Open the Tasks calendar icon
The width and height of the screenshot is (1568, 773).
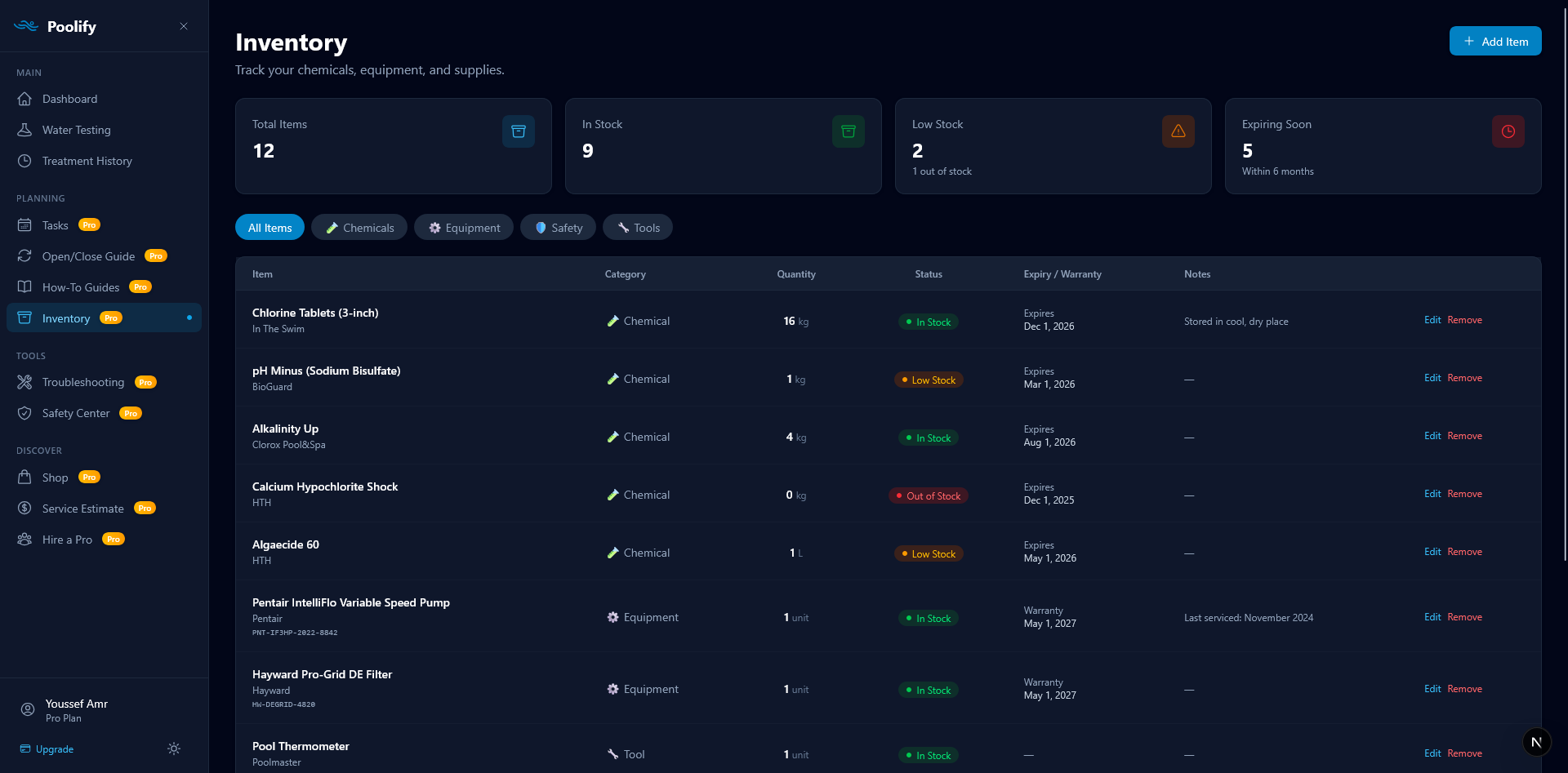[x=24, y=225]
